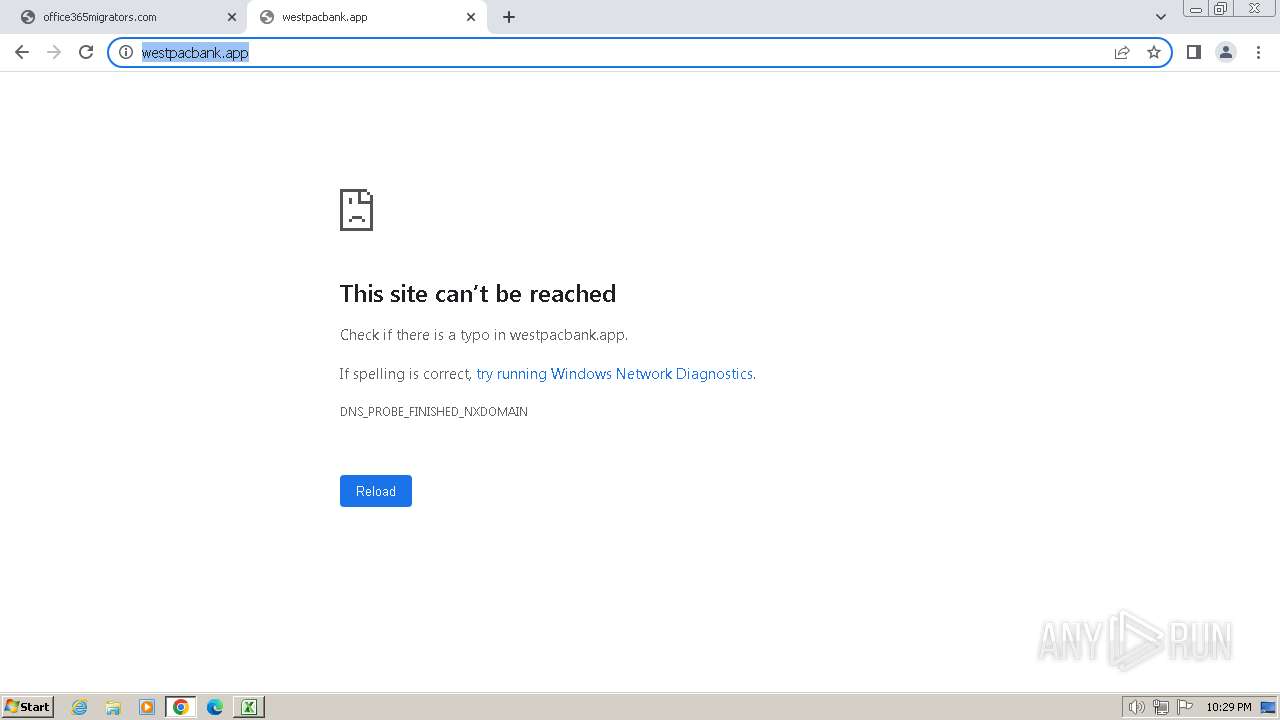Open Excel from taskbar

[249, 707]
